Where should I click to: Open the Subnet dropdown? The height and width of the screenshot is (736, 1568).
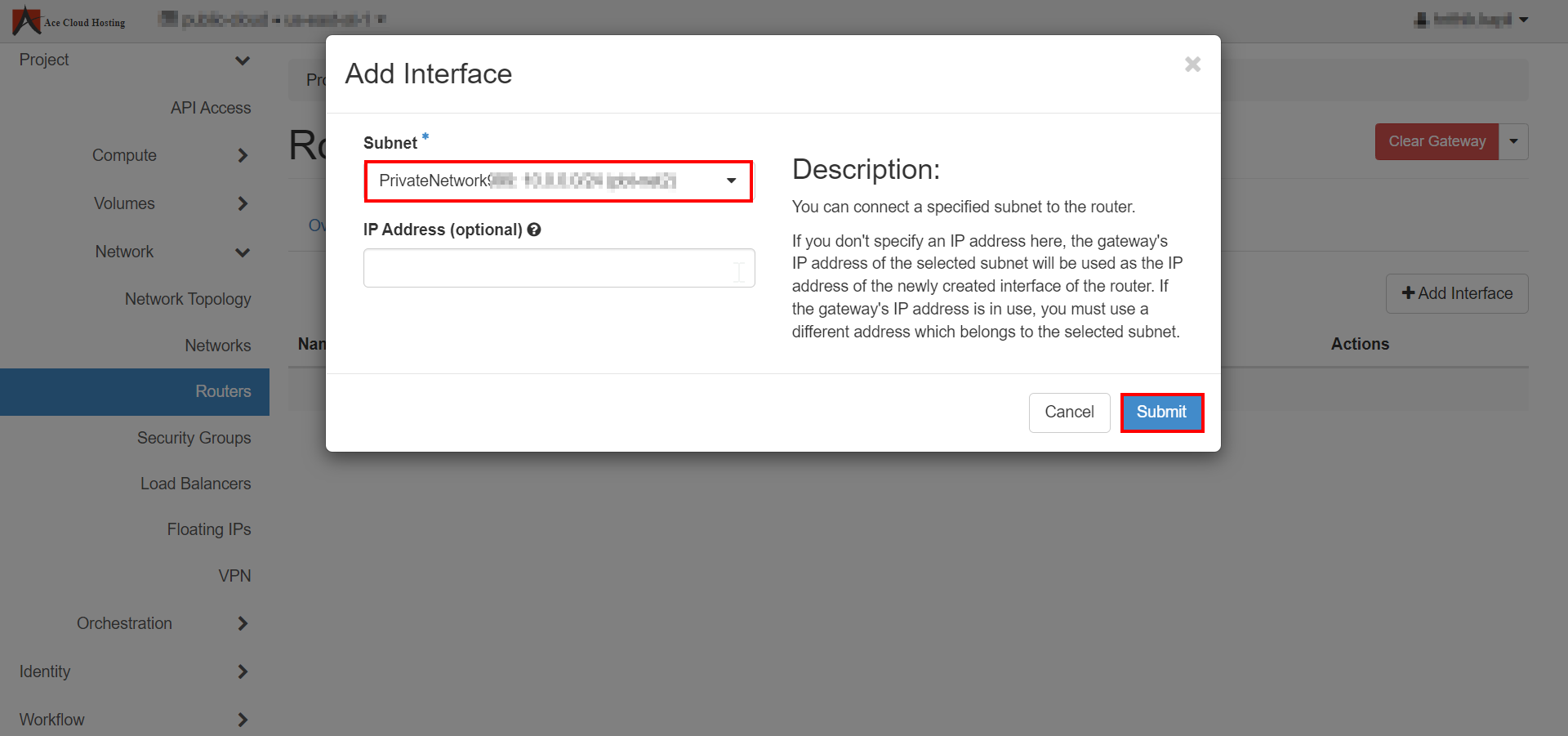click(558, 181)
